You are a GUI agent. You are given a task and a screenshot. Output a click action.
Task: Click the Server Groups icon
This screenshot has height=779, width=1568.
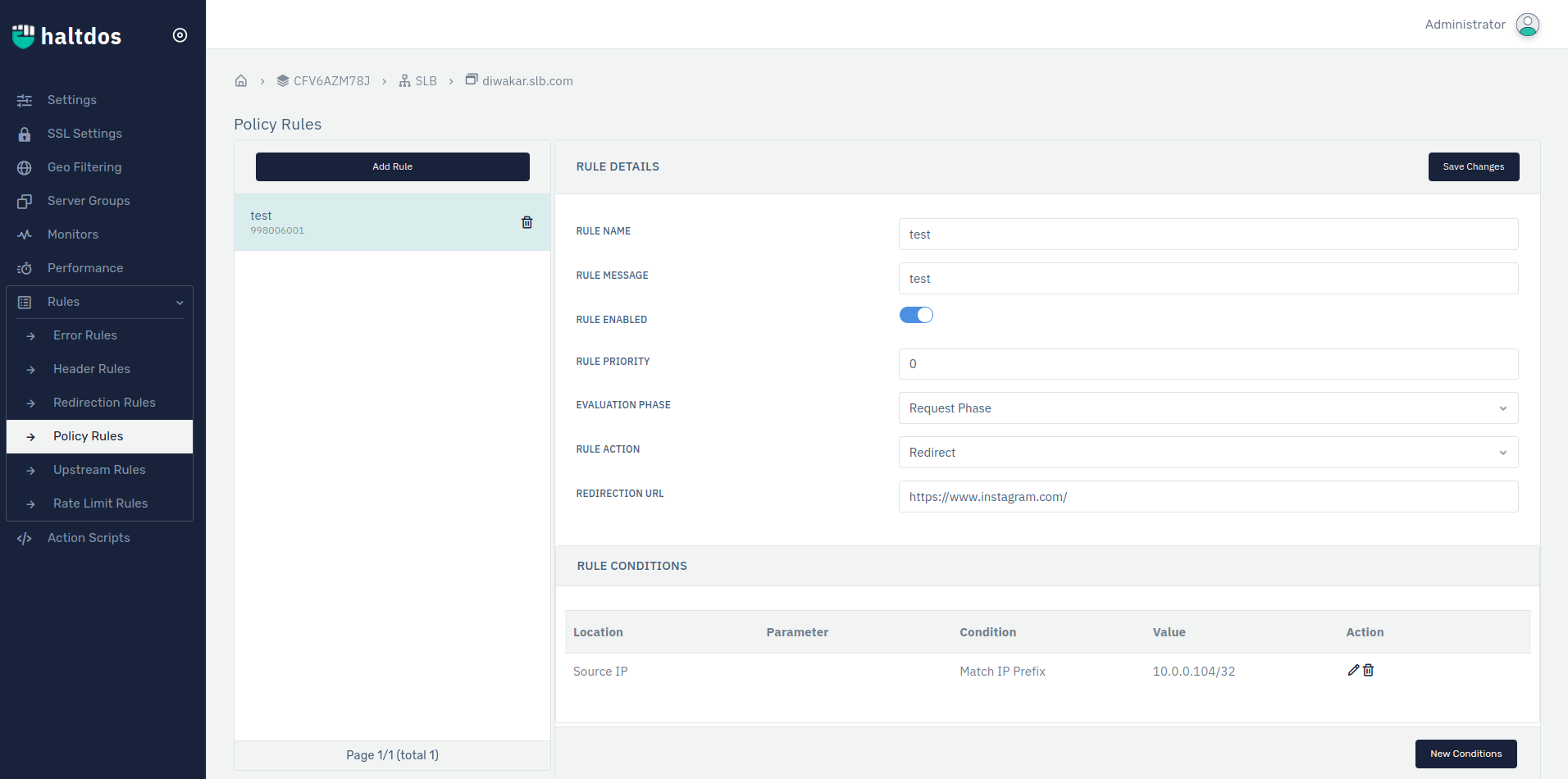[x=25, y=201]
